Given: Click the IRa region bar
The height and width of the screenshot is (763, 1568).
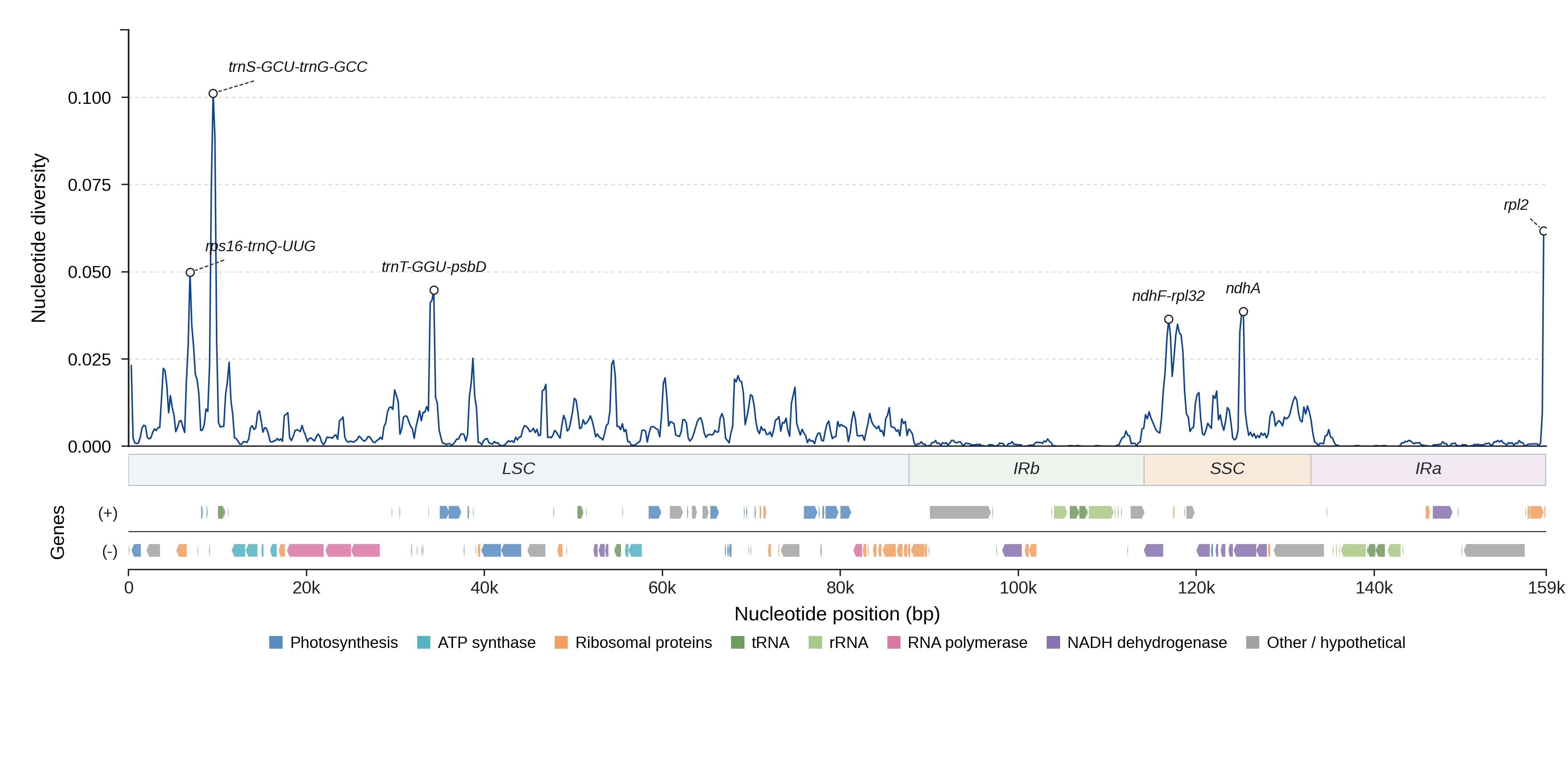Looking at the screenshot, I should (1428, 469).
